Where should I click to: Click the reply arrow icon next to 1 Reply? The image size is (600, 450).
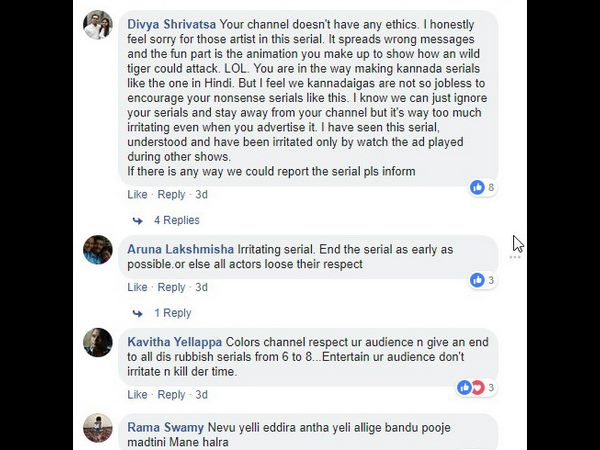tap(138, 313)
